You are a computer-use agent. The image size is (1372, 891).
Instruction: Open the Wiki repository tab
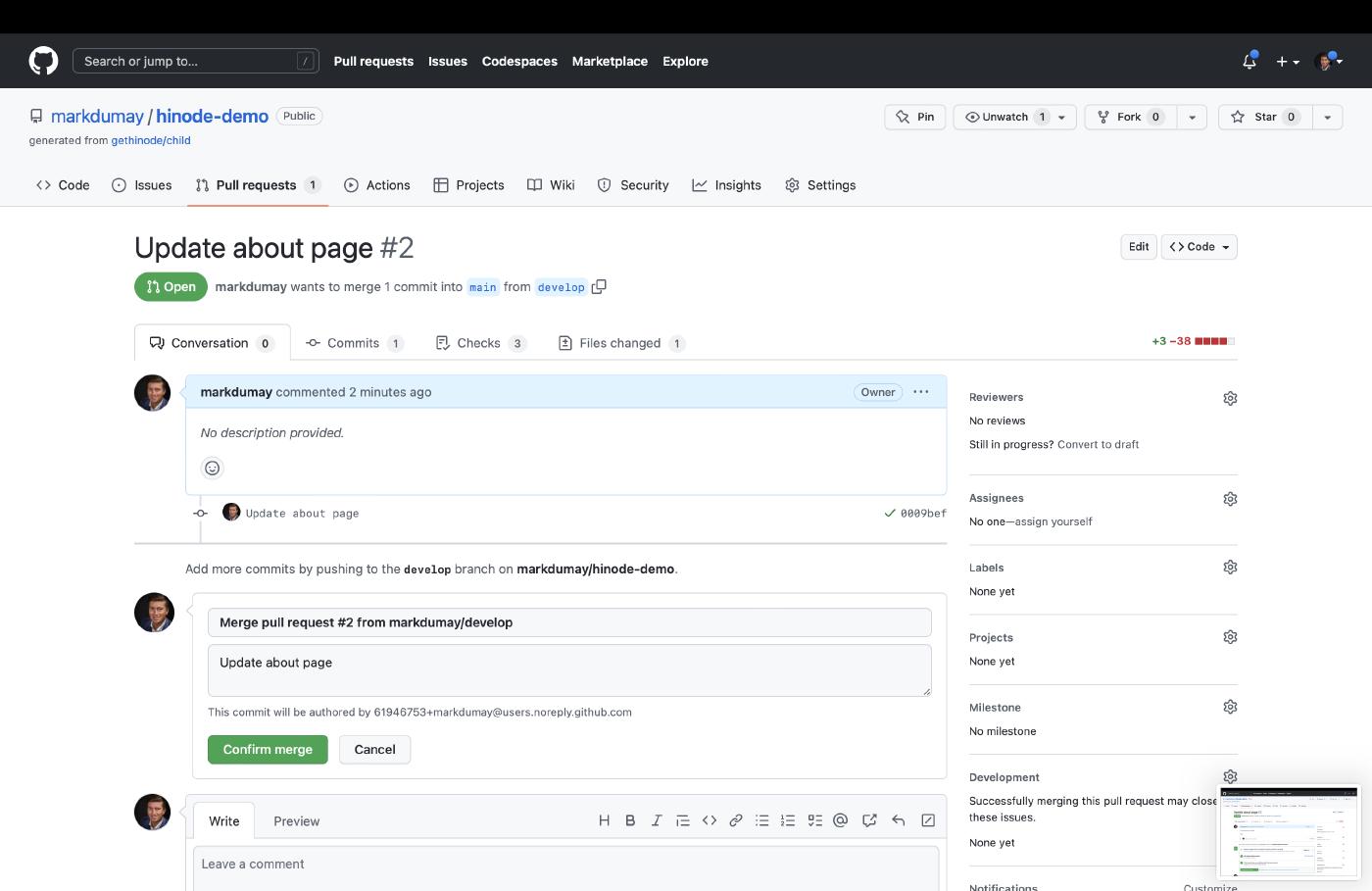[551, 185]
